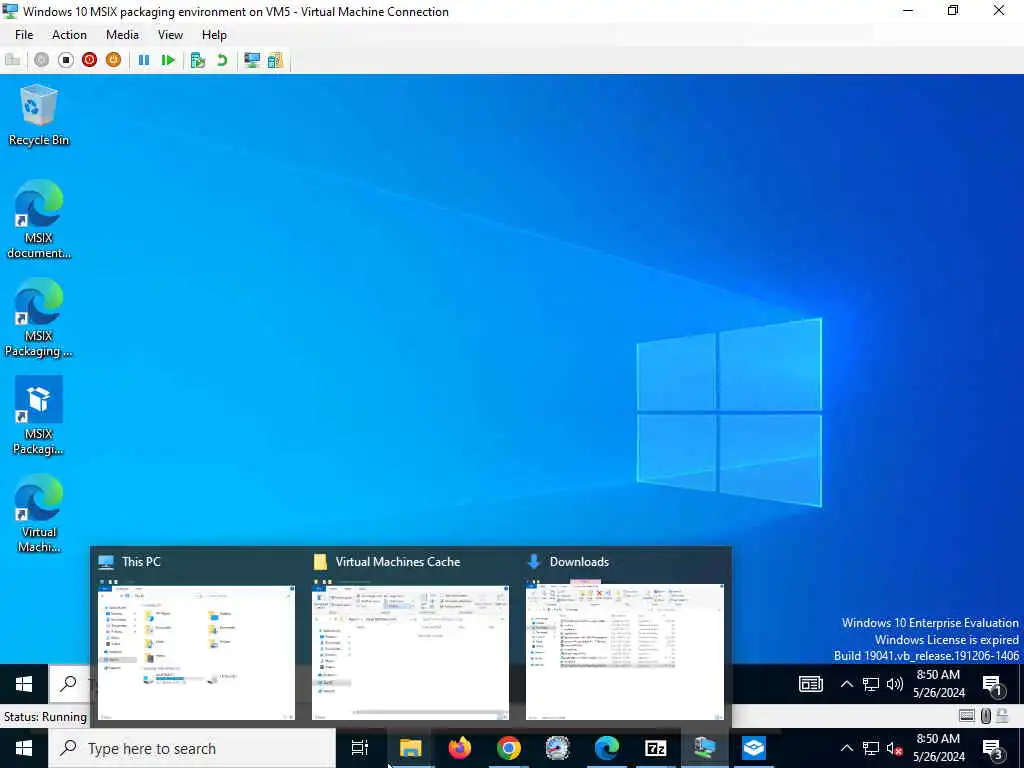This screenshot has width=1024, height=768.
Task: Open the blue box app on host taskbar
Action: point(754,748)
